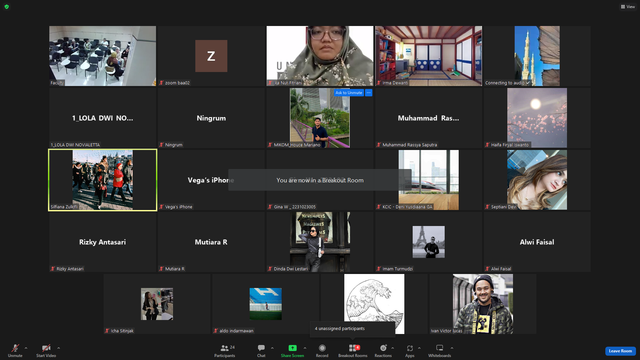Expand the arrow beside Whiteboards
The height and width of the screenshot is (360, 640).
coord(452,348)
